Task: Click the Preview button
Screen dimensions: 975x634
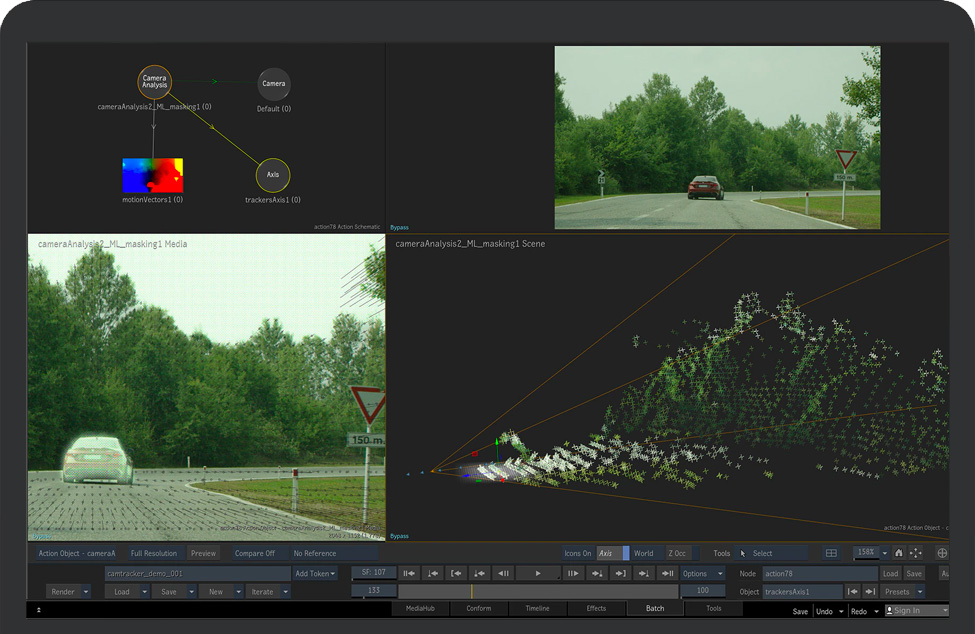Action: click(203, 553)
